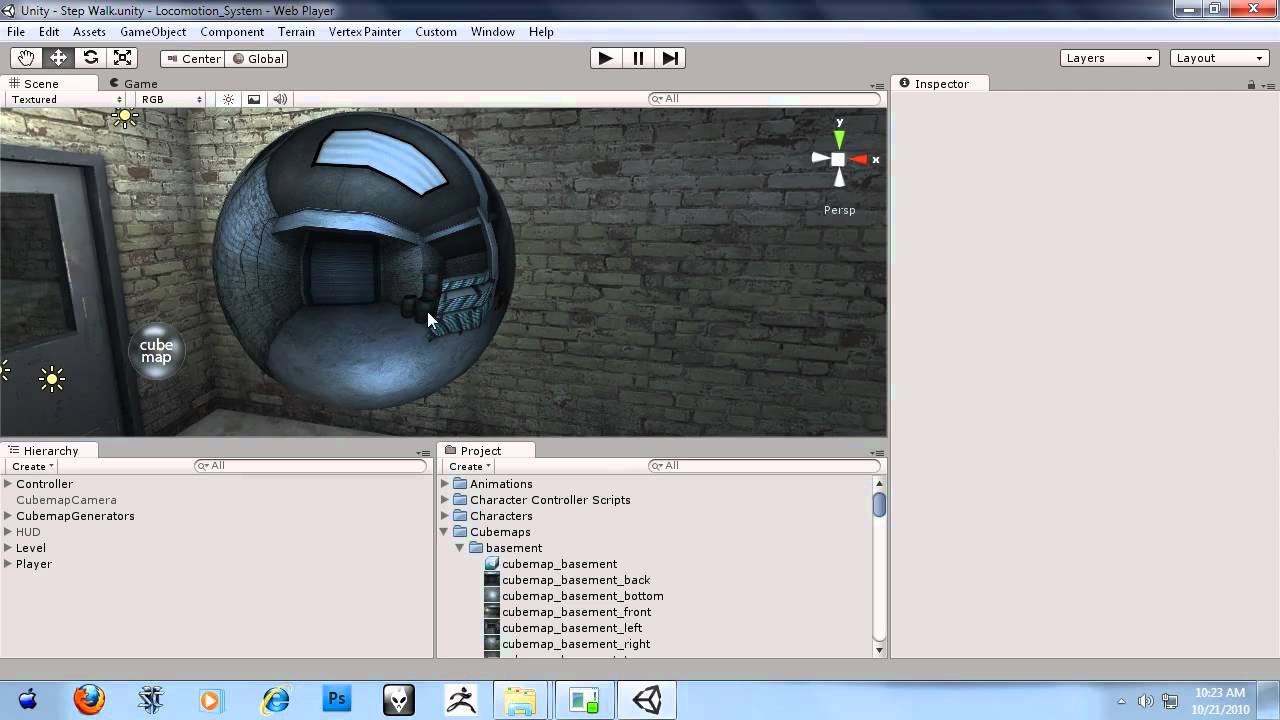Image resolution: width=1280 pixels, height=720 pixels.
Task: Collapse the Cubemaps folder
Action: pyautogui.click(x=445, y=532)
